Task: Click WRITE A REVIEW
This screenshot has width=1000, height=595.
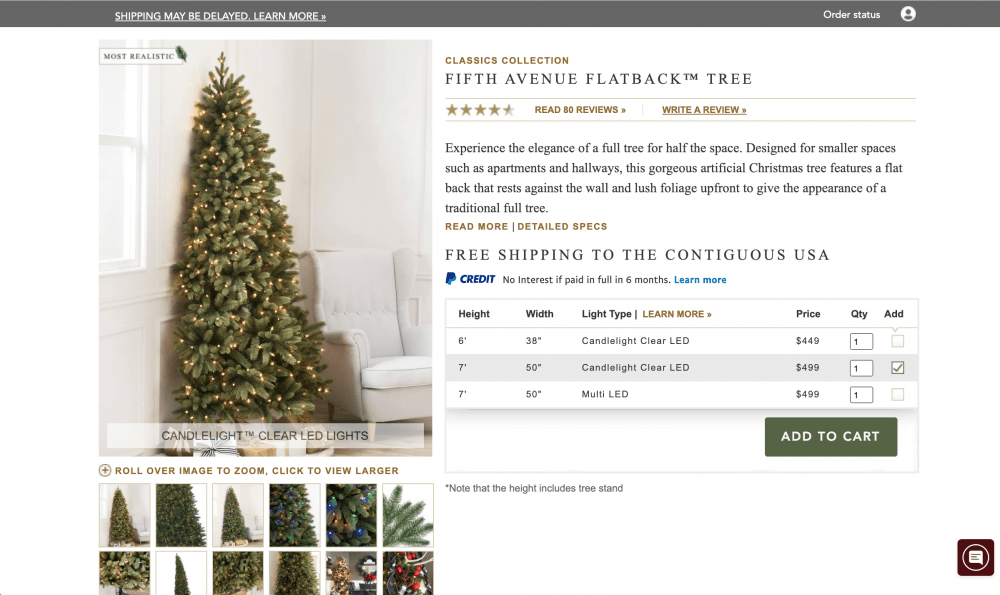Action: pyautogui.click(x=704, y=109)
